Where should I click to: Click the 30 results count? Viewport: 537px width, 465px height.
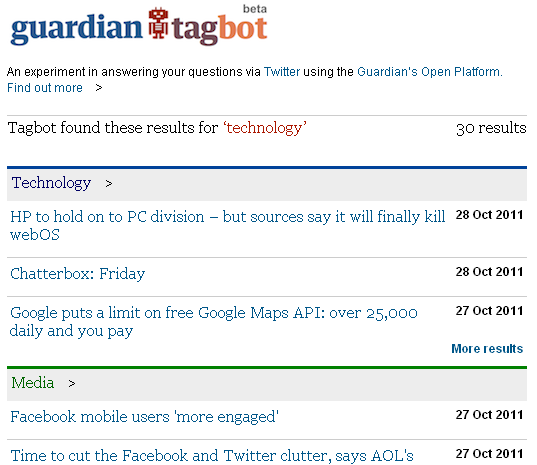click(x=491, y=128)
